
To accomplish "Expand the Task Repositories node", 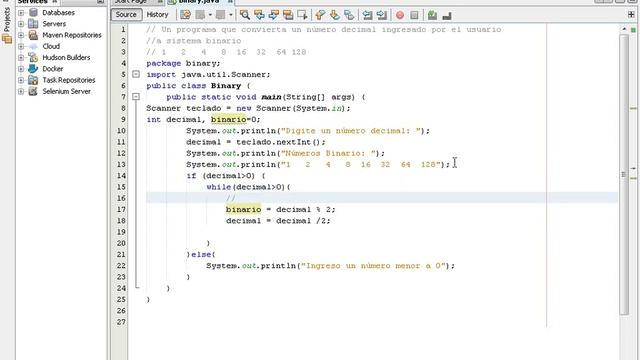I will [x=21, y=80].
